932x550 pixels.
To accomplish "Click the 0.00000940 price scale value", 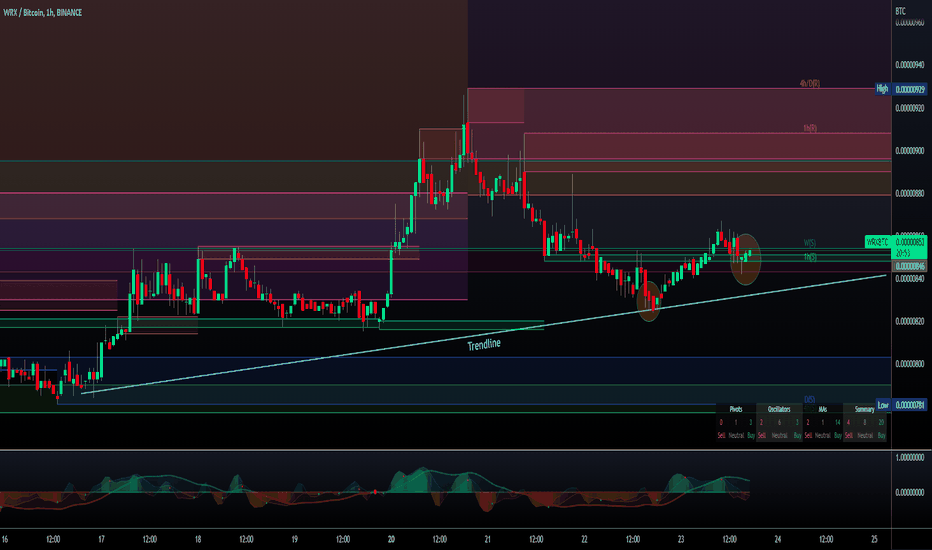I will click(910, 65).
